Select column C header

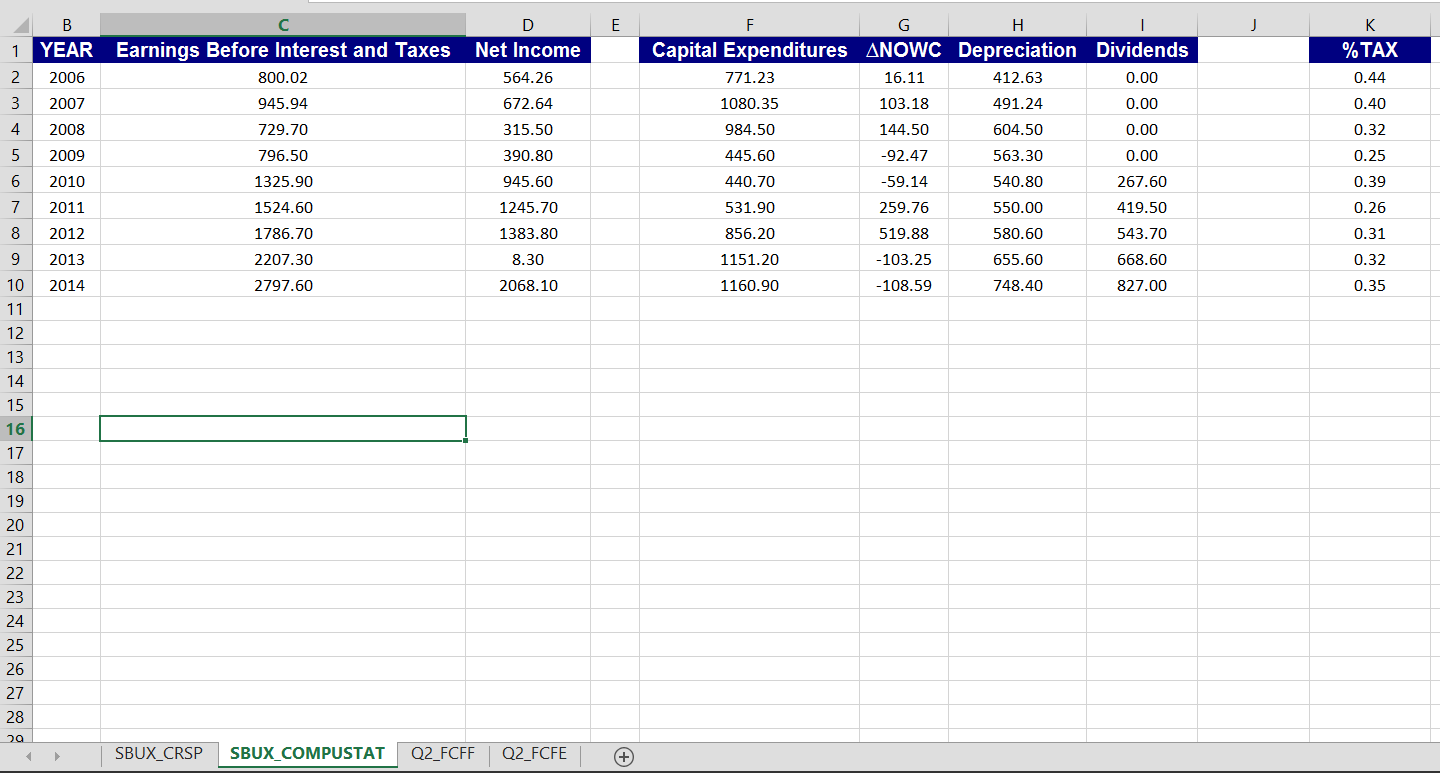(x=282, y=23)
